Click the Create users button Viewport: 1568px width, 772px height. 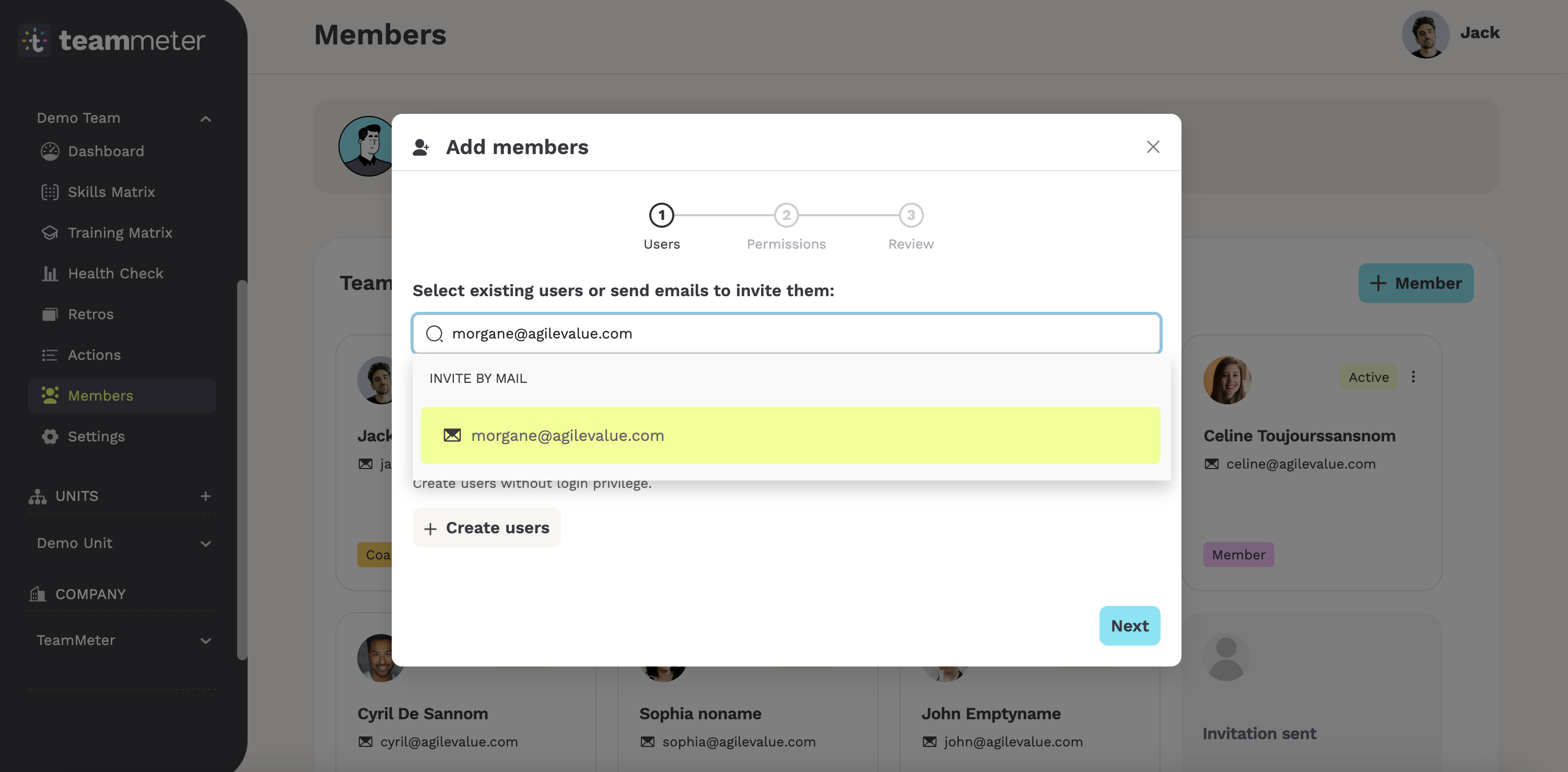[x=486, y=528]
